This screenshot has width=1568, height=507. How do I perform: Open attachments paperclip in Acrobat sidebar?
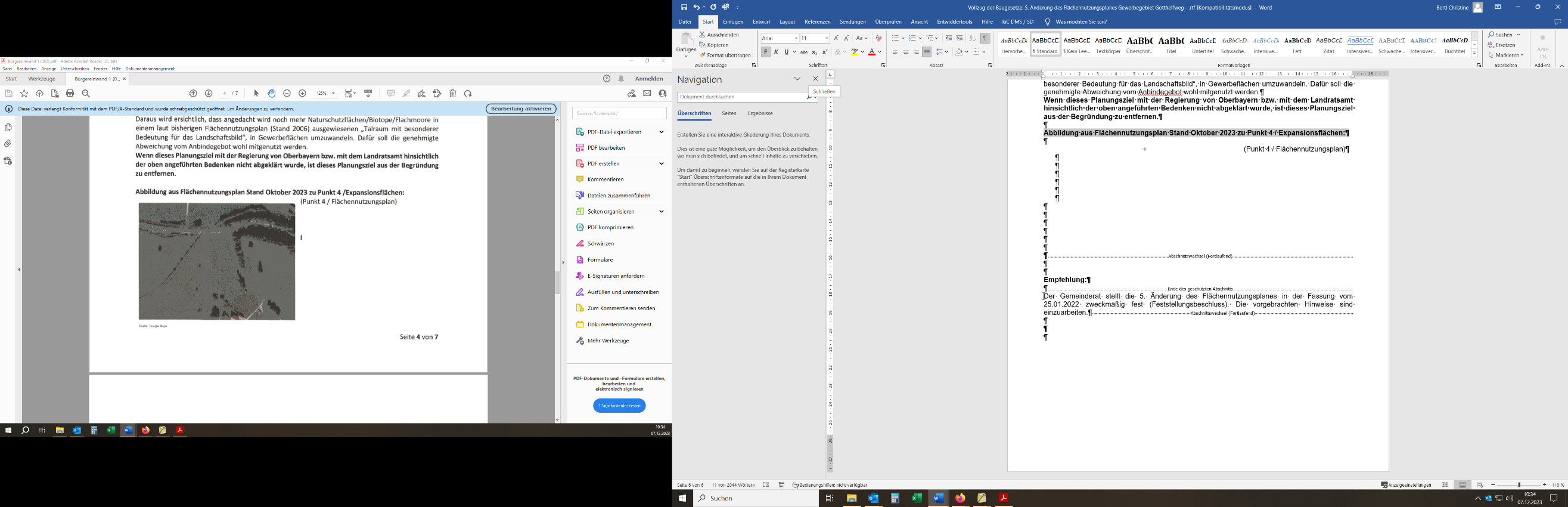(x=8, y=144)
